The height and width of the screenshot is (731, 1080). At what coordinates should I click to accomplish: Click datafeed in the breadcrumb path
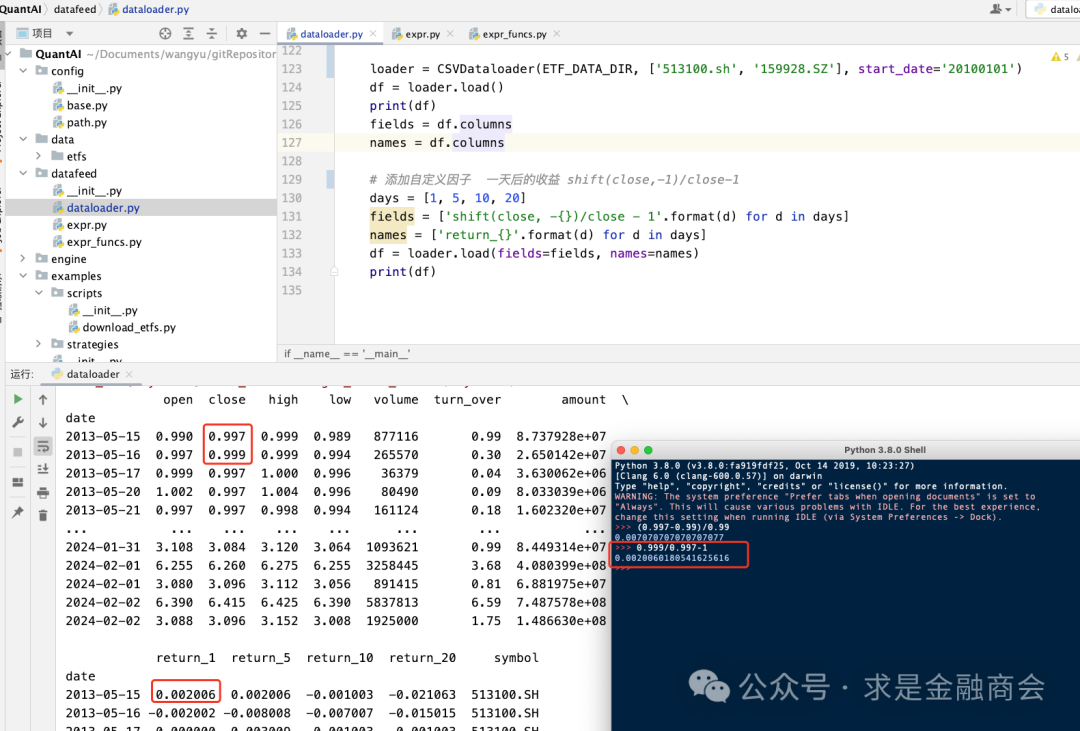coord(75,9)
